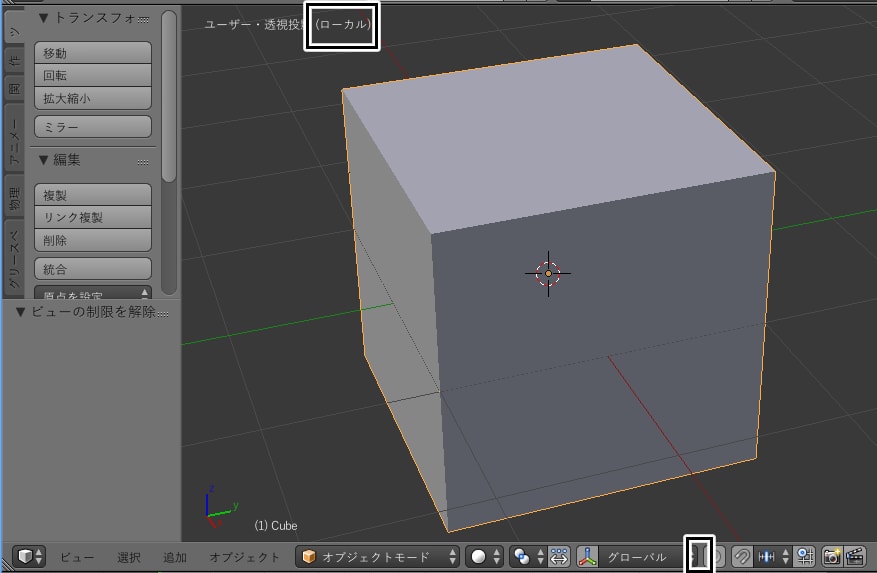
Task: Open the 原点を設定 dropdown
Action: [93, 293]
